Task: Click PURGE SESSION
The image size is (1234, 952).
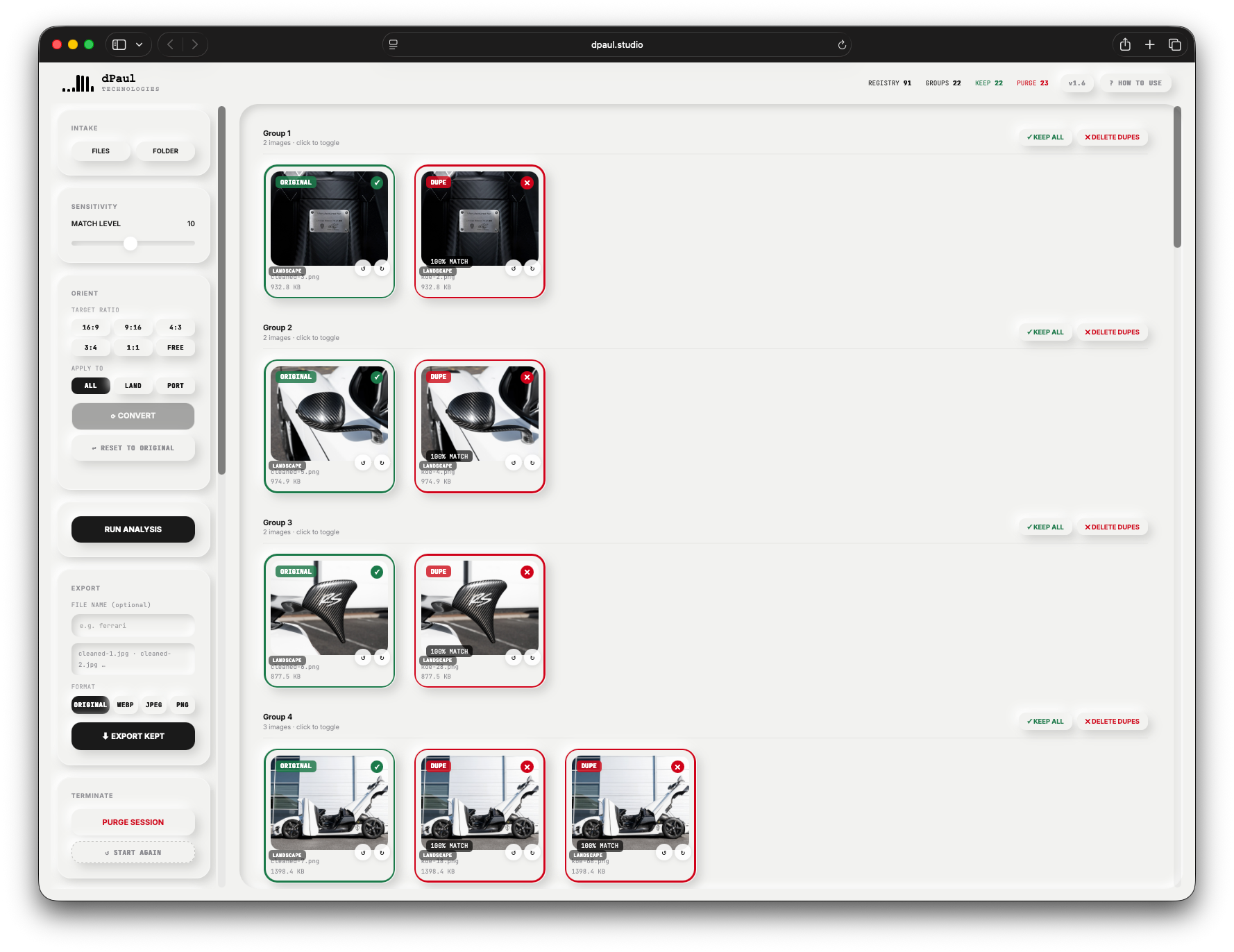Action: coord(133,822)
